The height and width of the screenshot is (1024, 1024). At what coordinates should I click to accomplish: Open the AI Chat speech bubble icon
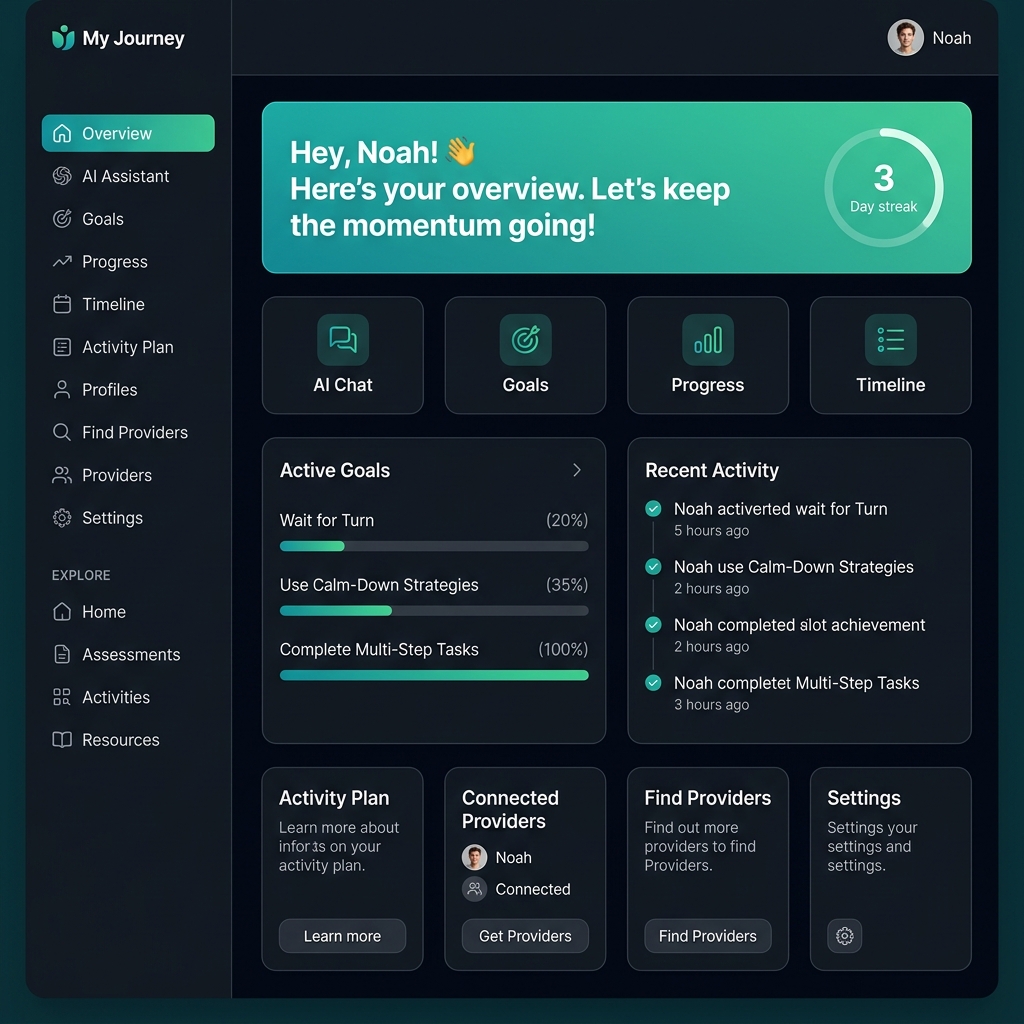342,338
